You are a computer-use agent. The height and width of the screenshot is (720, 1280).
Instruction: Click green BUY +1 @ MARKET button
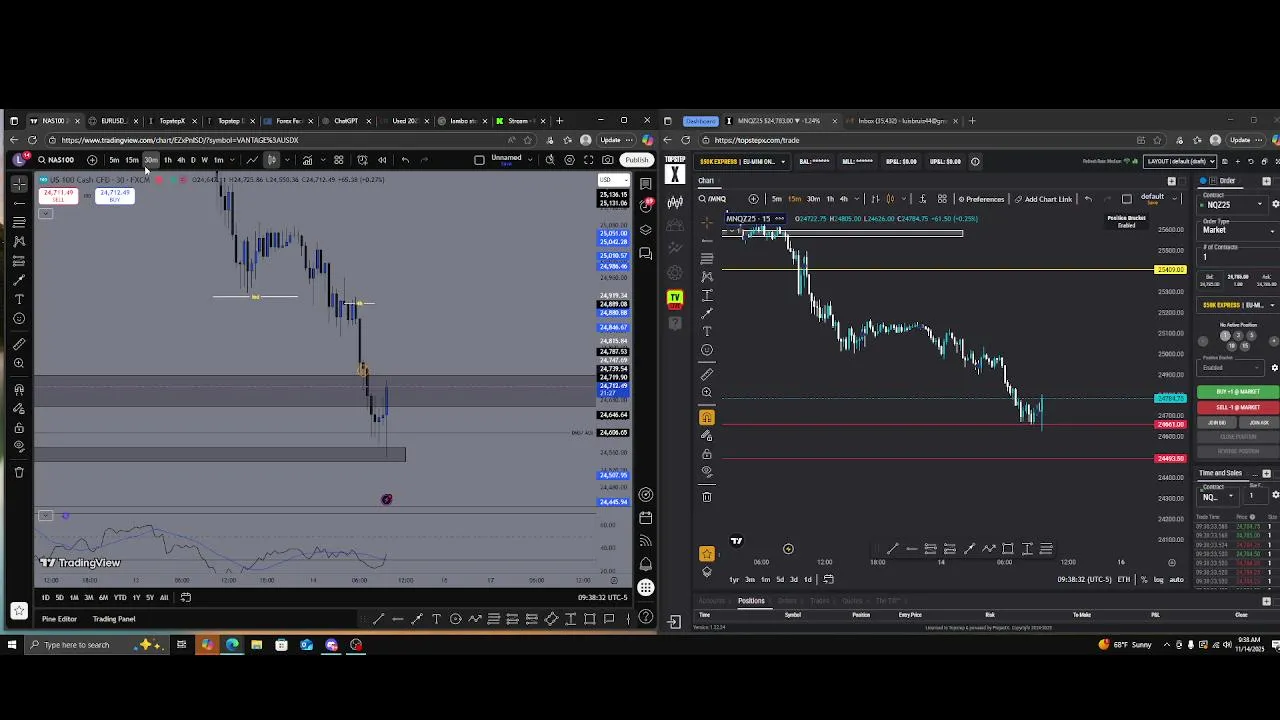coord(1238,392)
